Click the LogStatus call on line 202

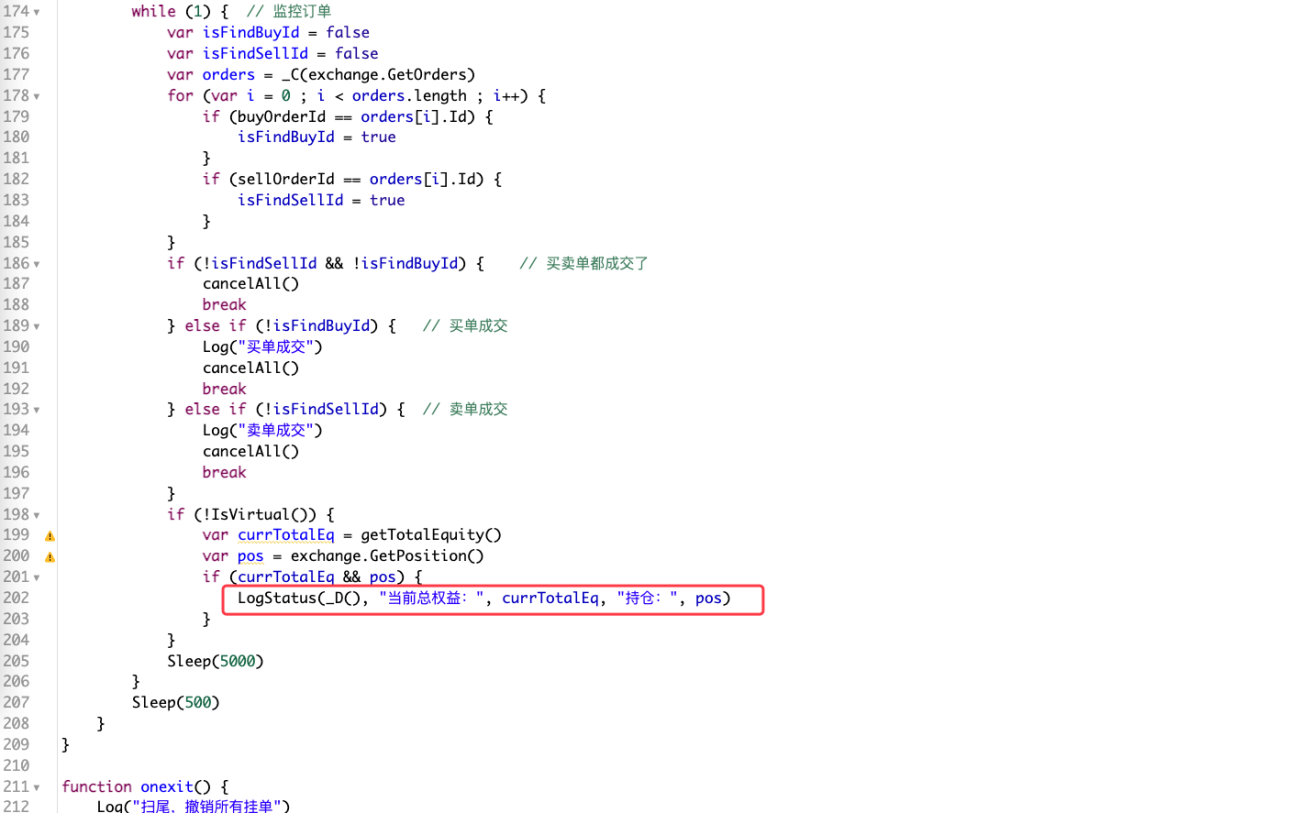pos(484,598)
